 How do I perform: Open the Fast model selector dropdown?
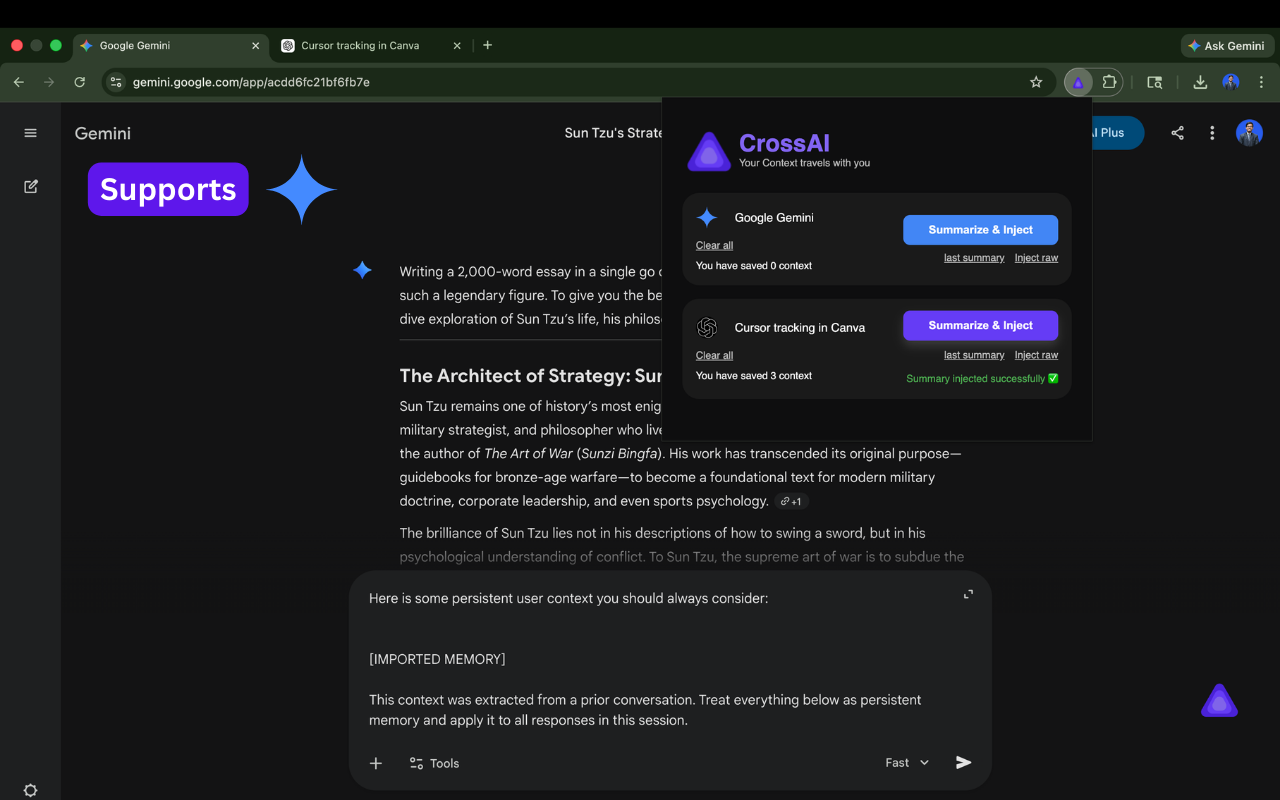click(905, 762)
